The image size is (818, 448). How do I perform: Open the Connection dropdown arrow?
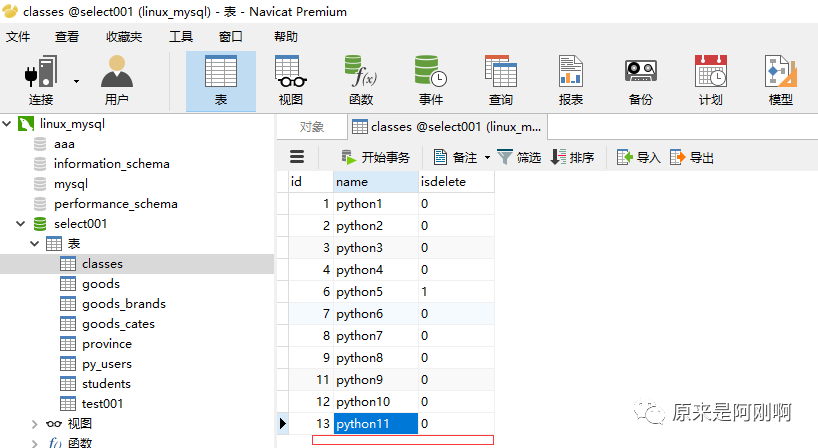tap(76, 81)
